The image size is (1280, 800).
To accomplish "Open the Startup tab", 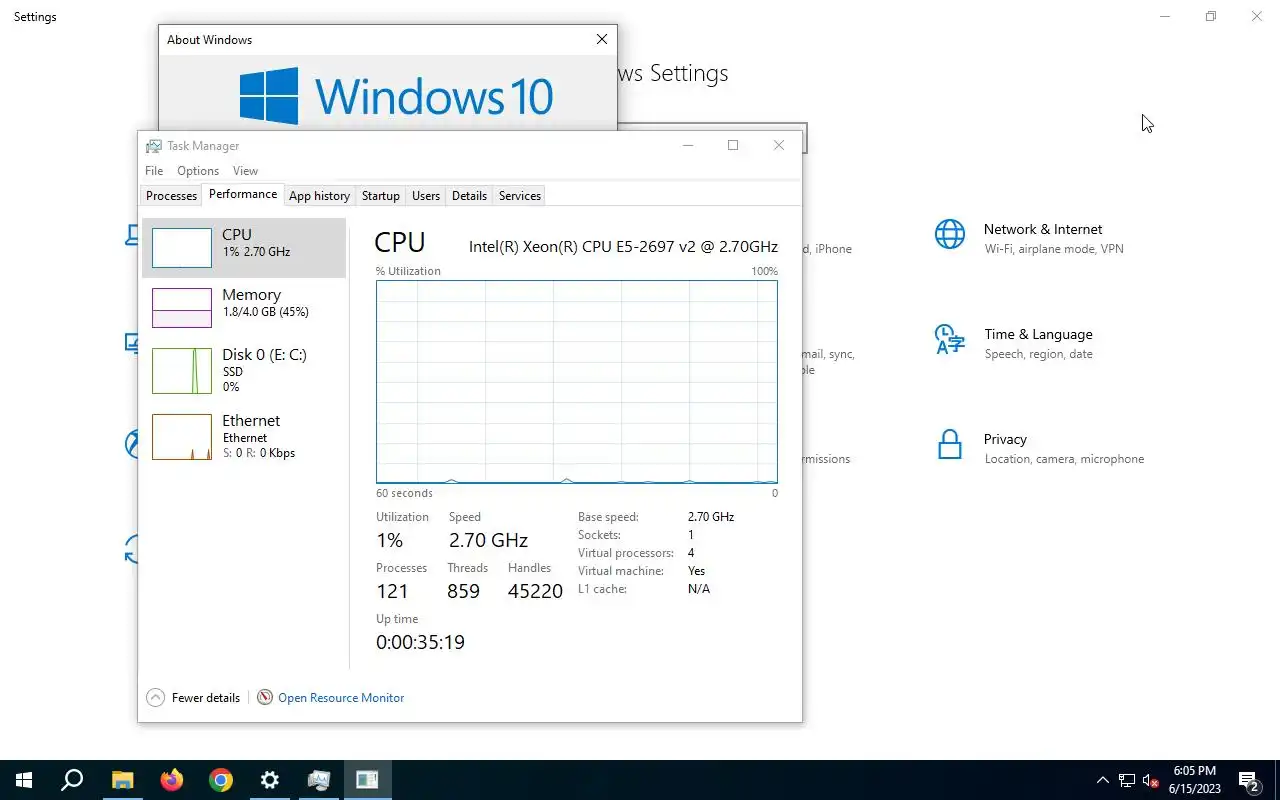I will click(x=381, y=196).
